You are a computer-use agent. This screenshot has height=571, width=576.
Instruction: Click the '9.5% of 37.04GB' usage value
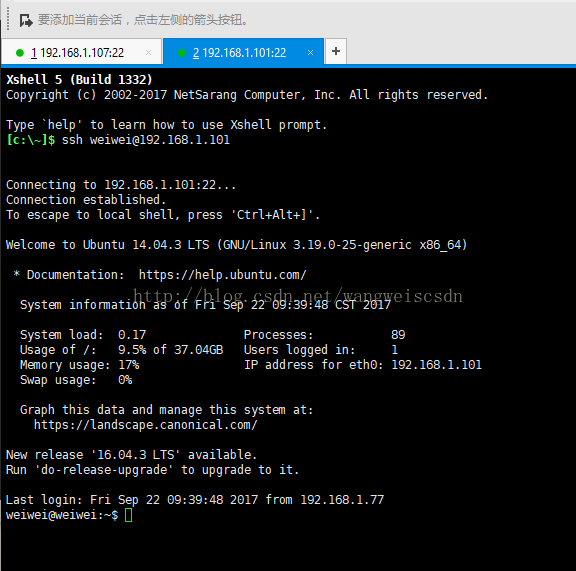pyautogui.click(x=170, y=350)
